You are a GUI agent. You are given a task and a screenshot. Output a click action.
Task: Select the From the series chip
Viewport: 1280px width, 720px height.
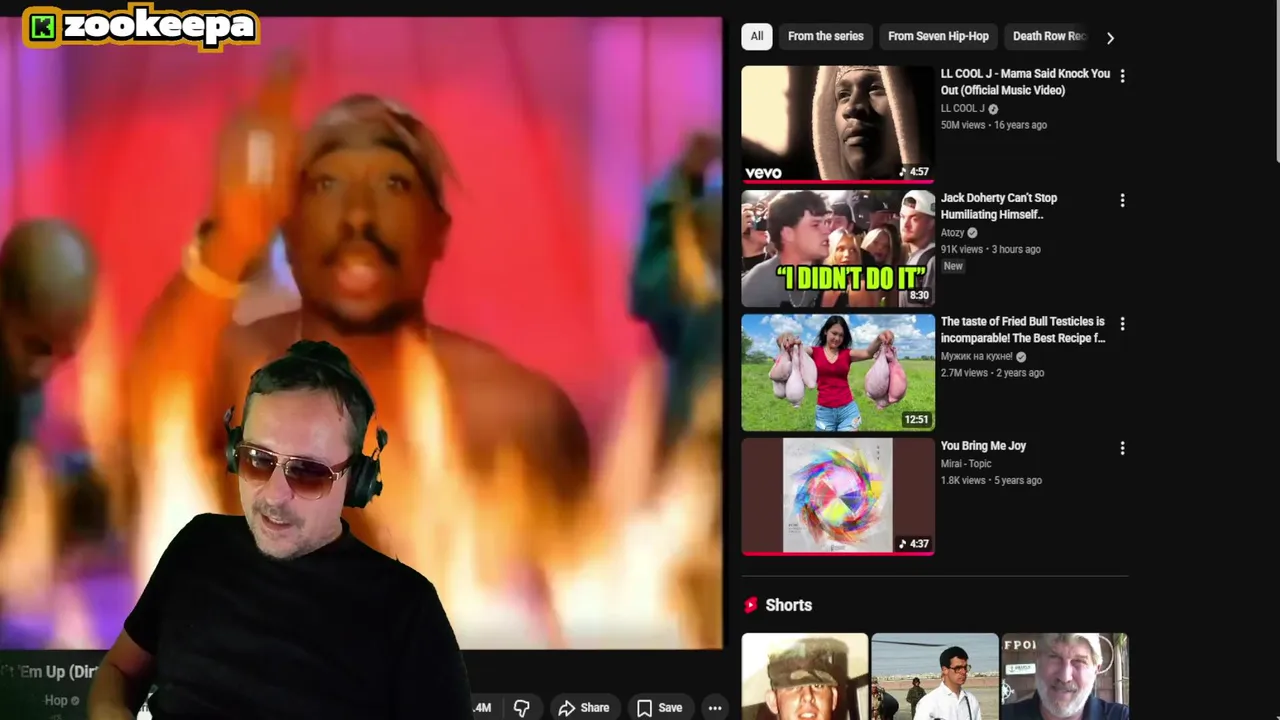[825, 36]
